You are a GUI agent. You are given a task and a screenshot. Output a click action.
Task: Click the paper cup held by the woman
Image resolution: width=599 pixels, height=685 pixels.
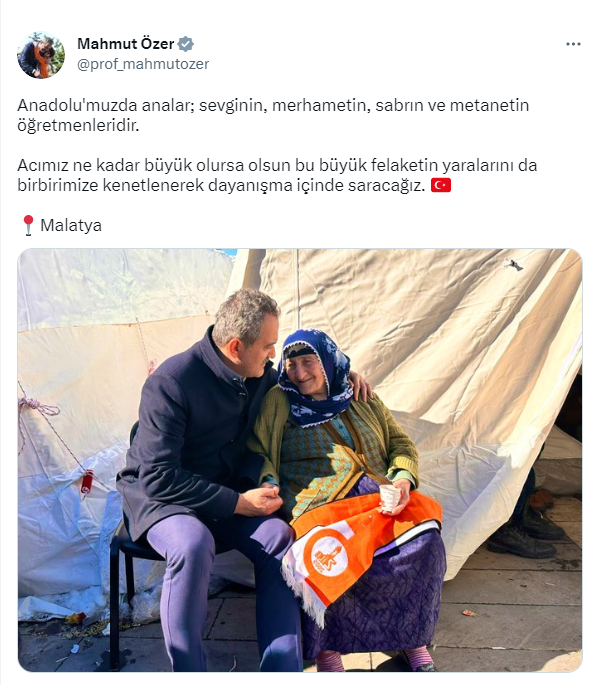coord(390,498)
